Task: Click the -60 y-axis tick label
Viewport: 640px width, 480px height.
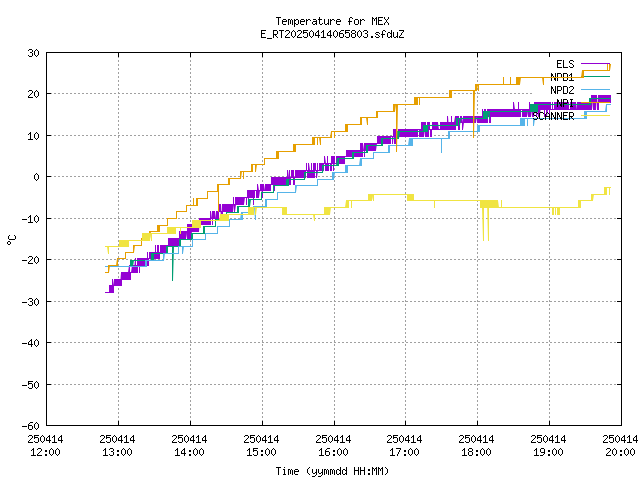Action: pyautogui.click(x=30, y=426)
